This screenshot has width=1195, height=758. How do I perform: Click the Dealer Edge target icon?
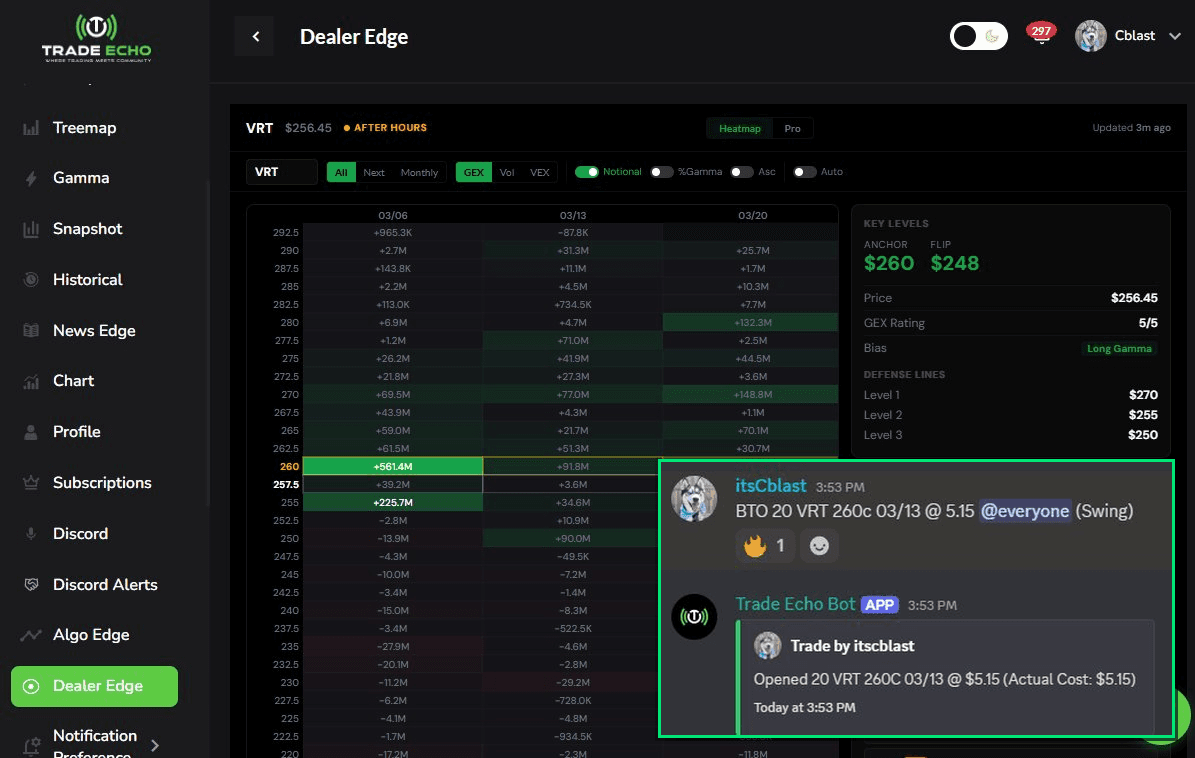[31, 686]
